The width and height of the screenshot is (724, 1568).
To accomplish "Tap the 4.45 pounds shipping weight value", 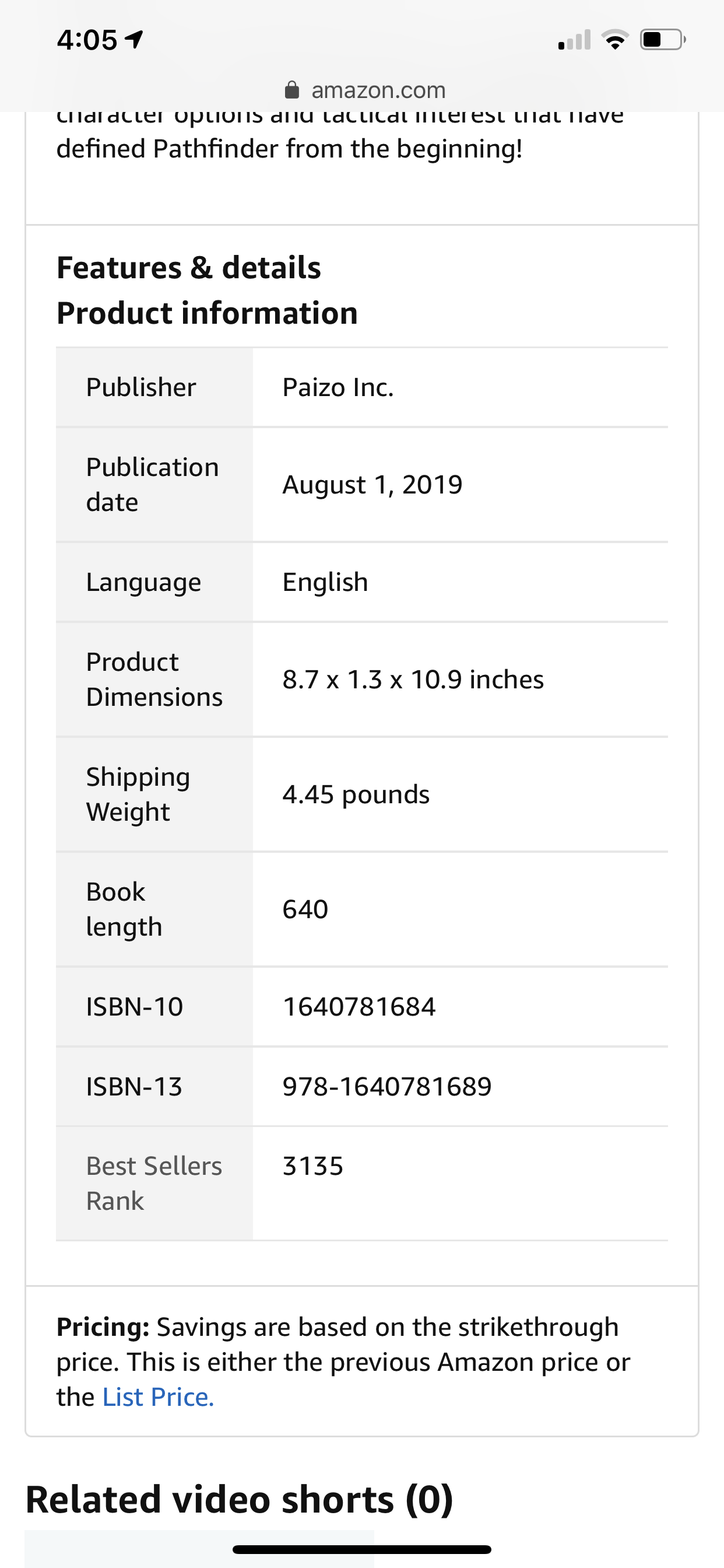I will coord(356,794).
